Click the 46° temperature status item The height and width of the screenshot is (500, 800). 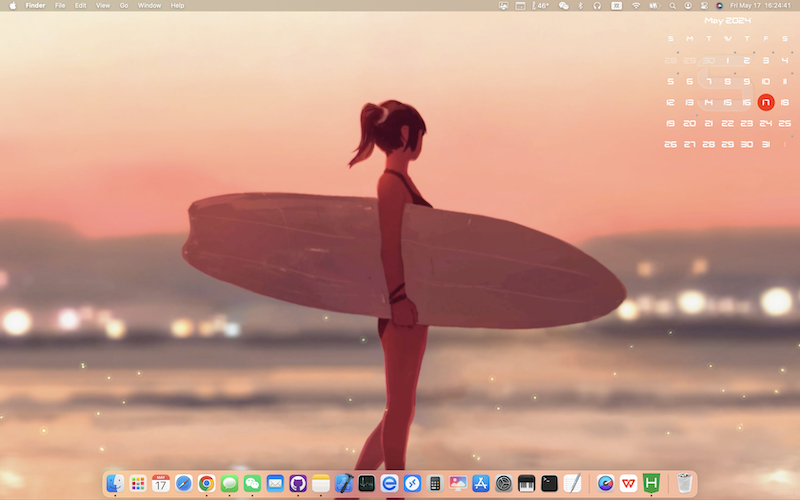(540, 6)
